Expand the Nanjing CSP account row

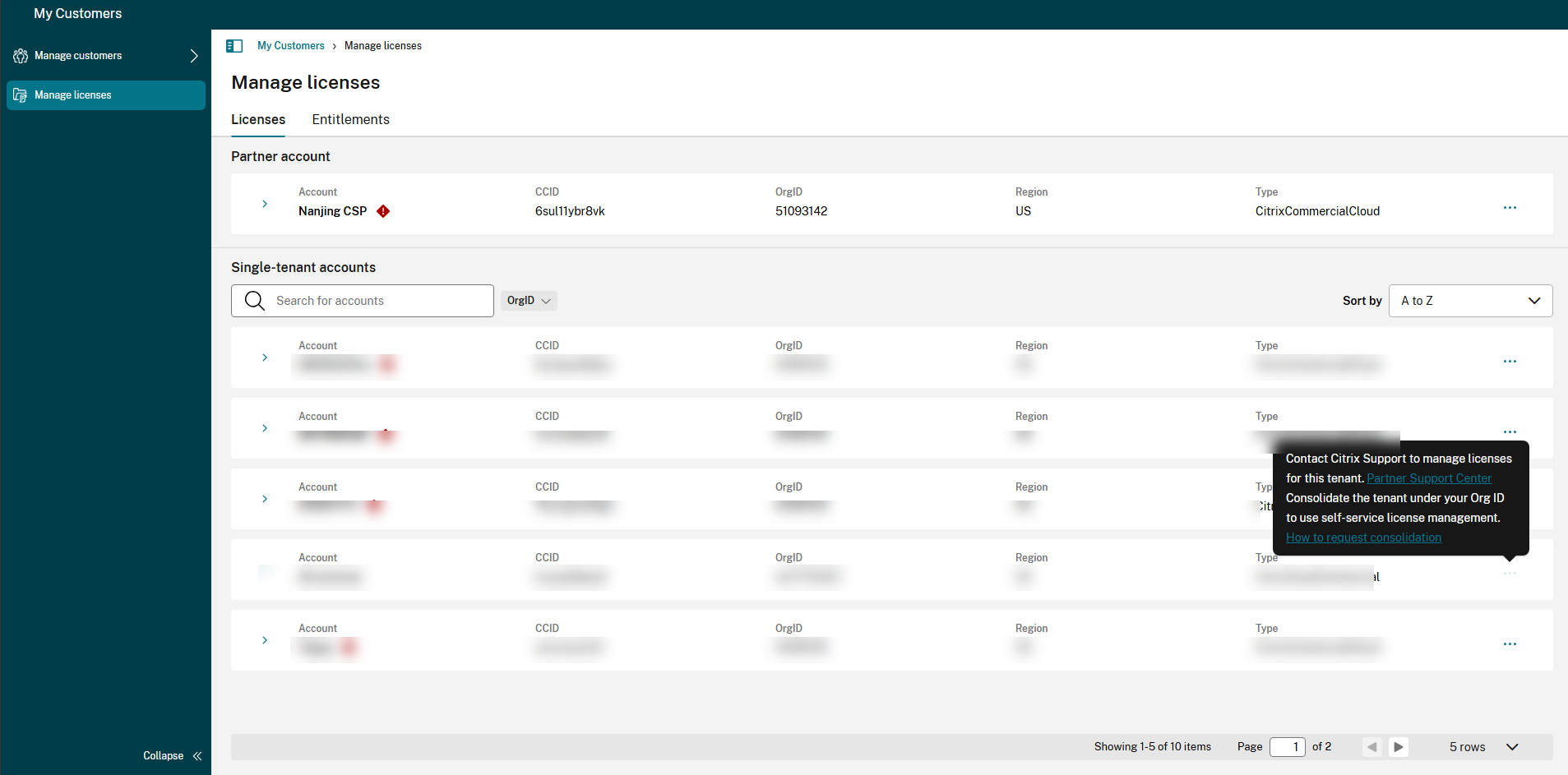tap(264, 204)
